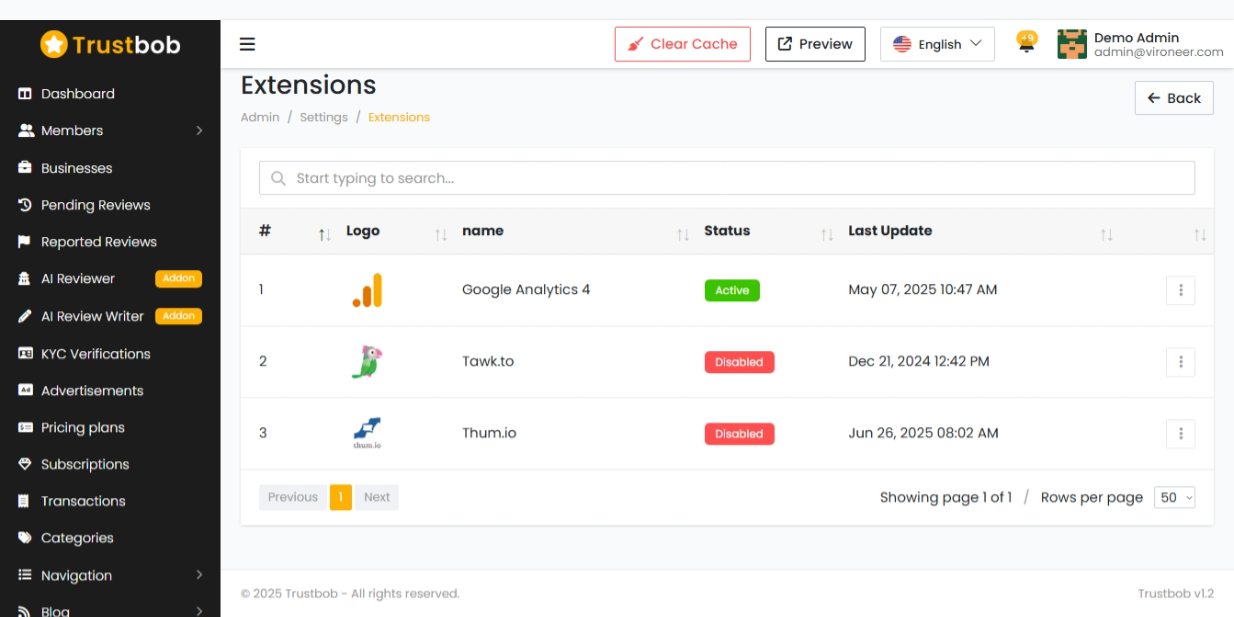Image resolution: width=1234 pixels, height=617 pixels.
Task: Click the Tawk.to name text
Action: pos(488,361)
